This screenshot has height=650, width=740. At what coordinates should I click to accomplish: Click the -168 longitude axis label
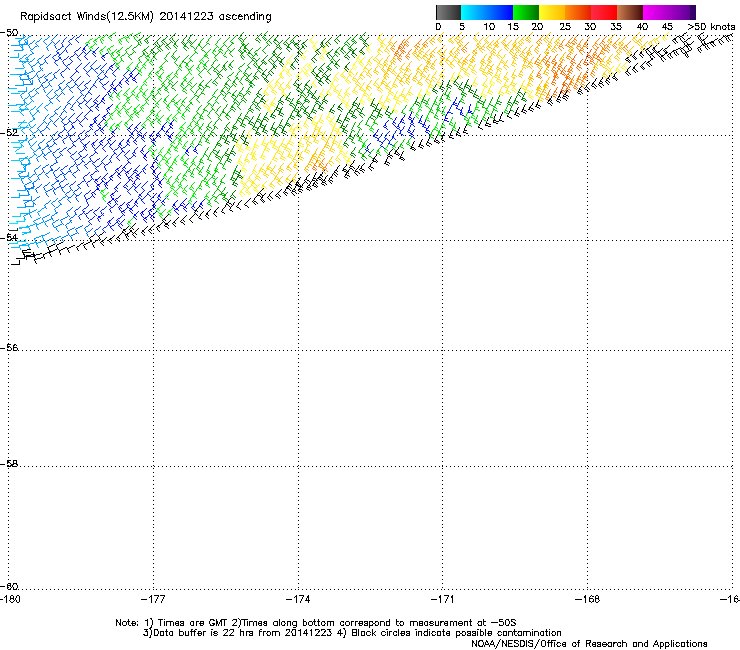click(x=588, y=599)
